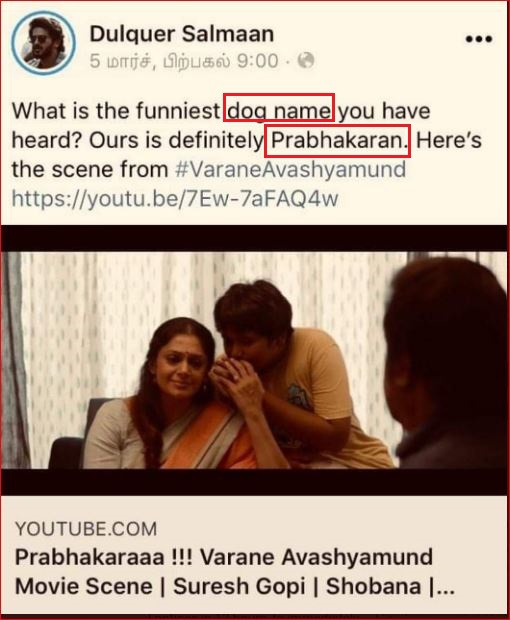
Task: Play the YouTube video preview thumbnail
Action: coord(254,360)
